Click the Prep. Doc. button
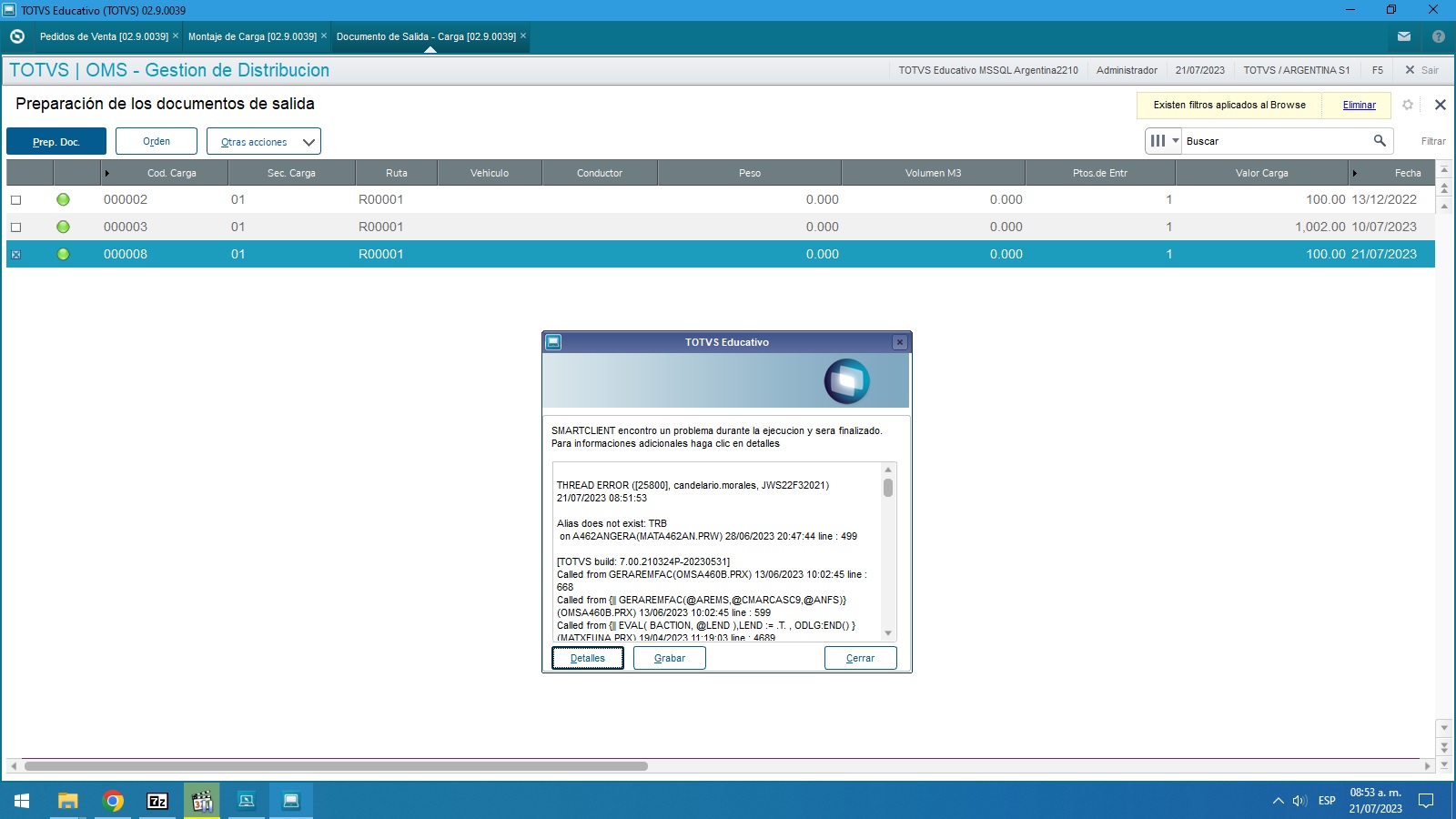This screenshot has width=1456, height=819. tap(56, 141)
